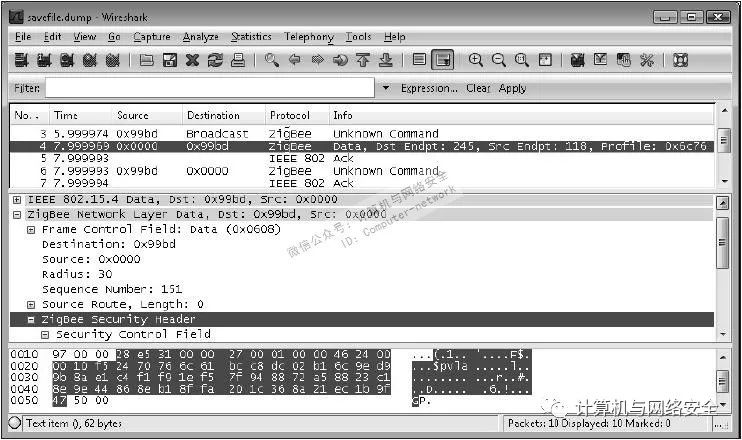
Task: Close this capture file via toolbar X
Action: coord(192,60)
